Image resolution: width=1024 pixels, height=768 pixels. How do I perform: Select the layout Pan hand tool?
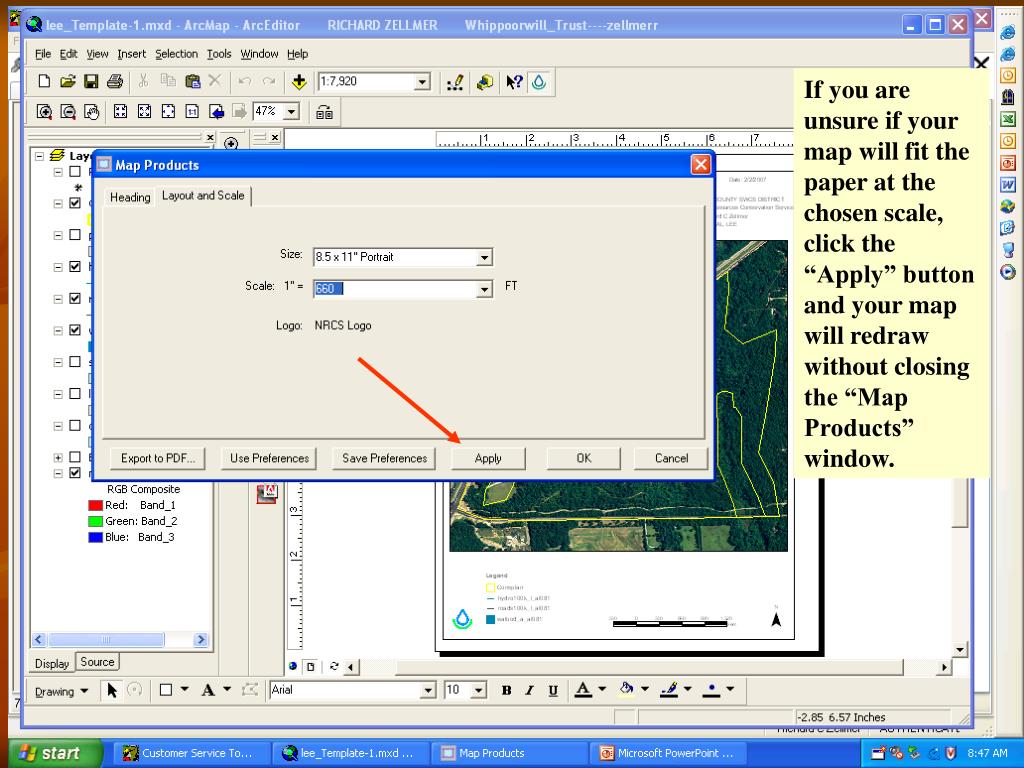tap(91, 112)
